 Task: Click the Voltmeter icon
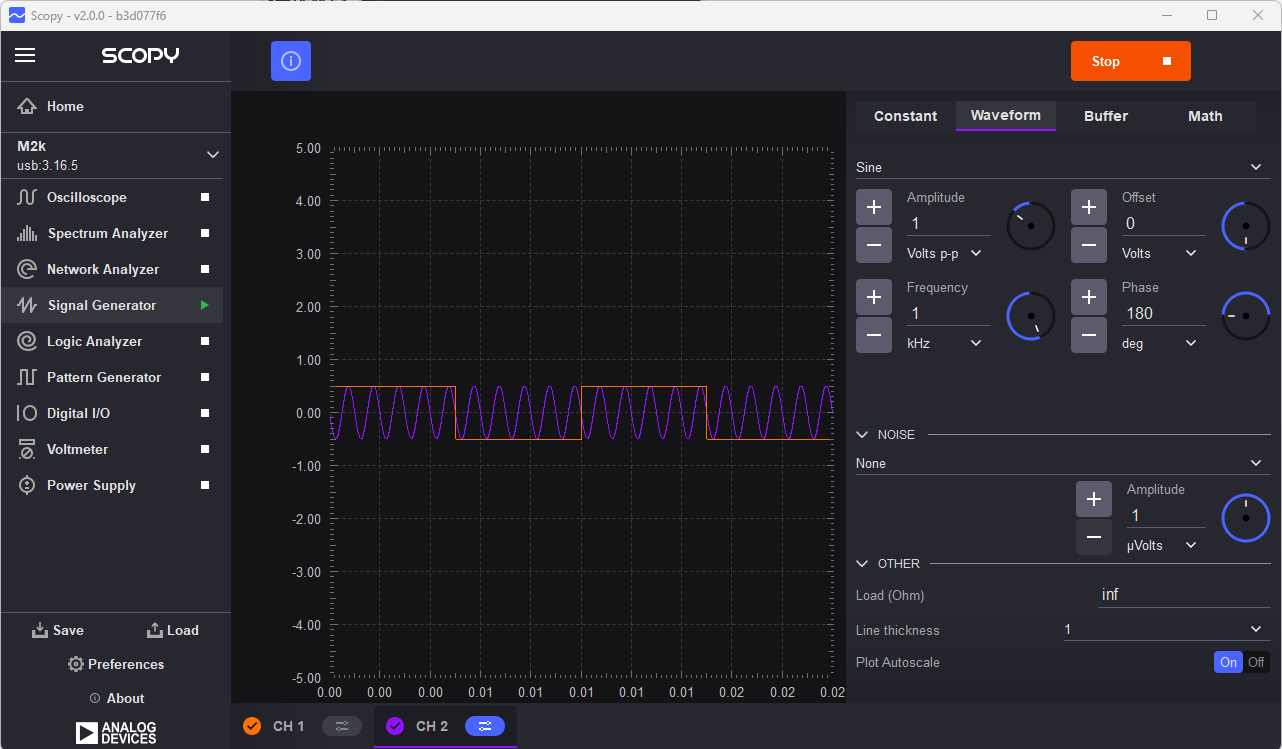tap(27, 449)
